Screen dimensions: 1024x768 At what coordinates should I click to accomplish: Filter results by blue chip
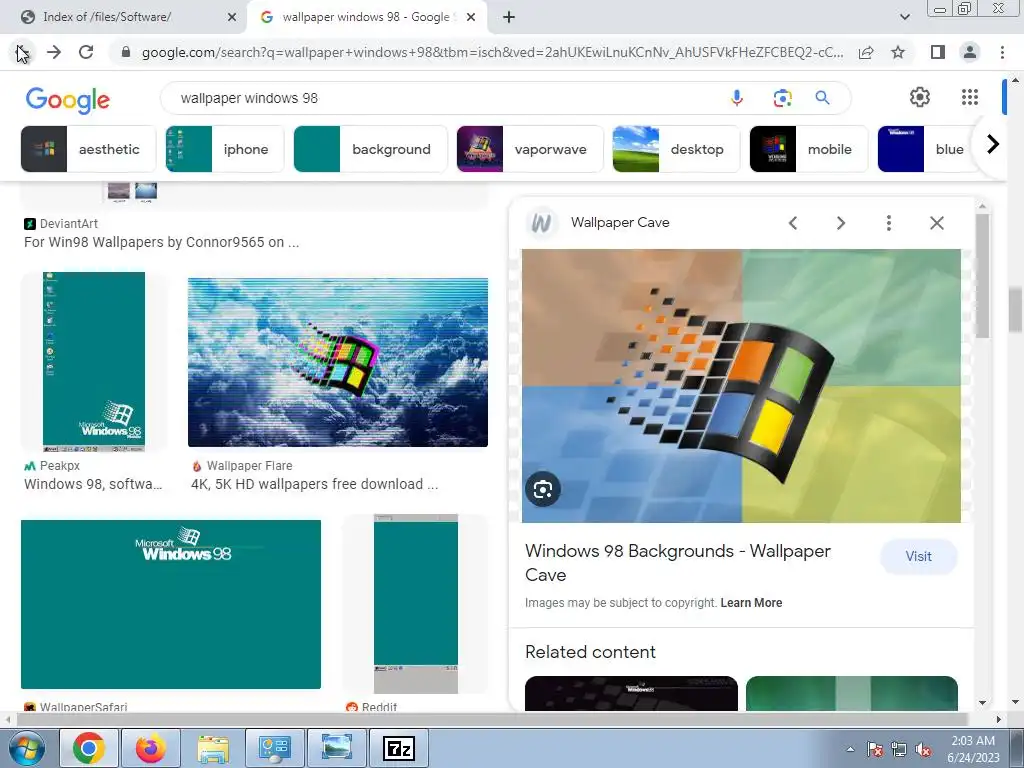pyautogui.click(x=925, y=149)
